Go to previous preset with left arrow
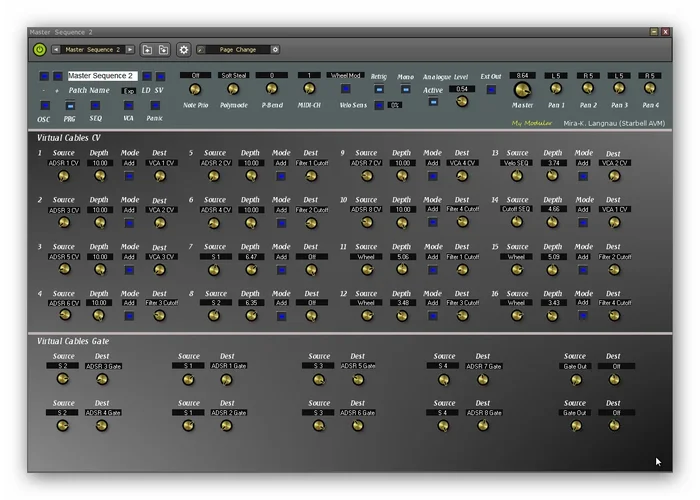 pyautogui.click(x=56, y=49)
